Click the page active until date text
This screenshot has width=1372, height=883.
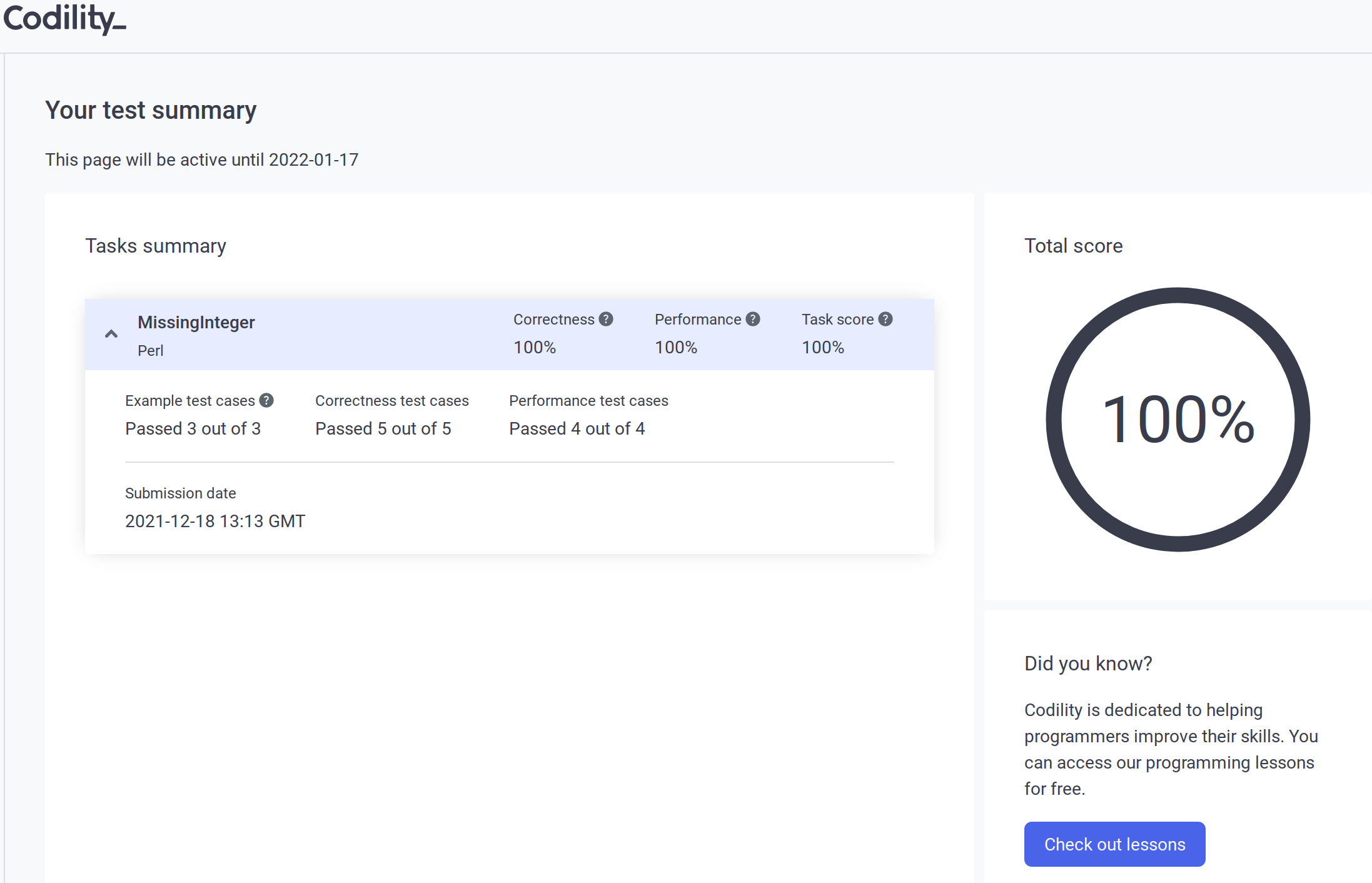201,159
